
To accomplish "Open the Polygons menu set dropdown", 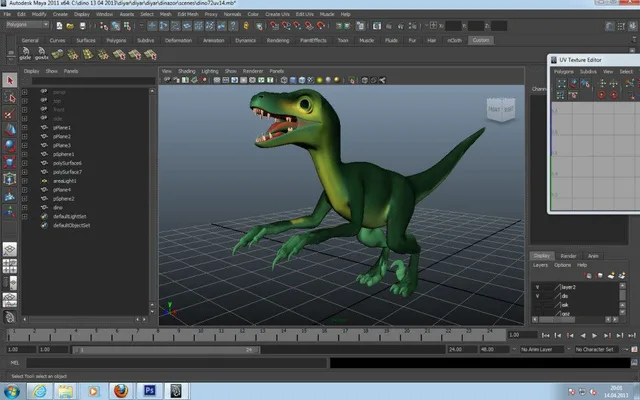I will 27,25.
